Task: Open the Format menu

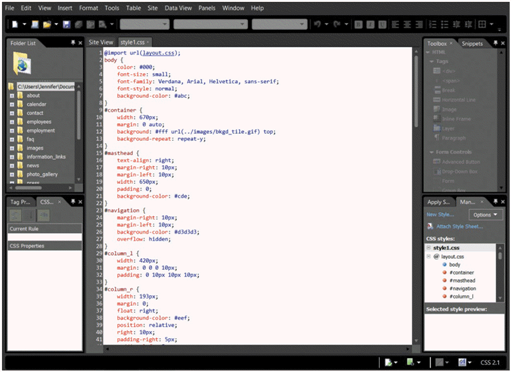Action: click(x=89, y=8)
